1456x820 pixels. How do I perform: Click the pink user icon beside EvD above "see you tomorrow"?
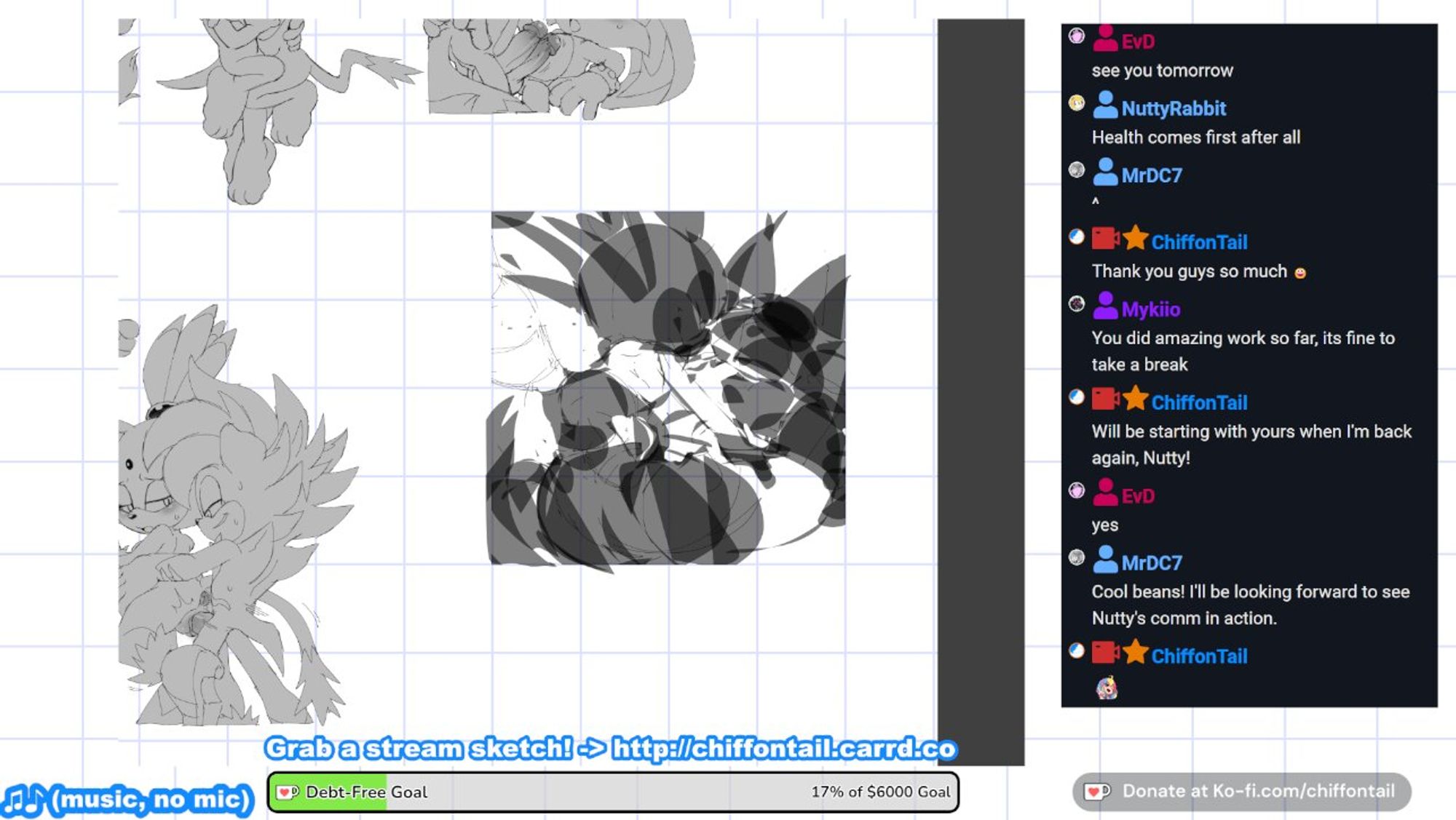1105,39
